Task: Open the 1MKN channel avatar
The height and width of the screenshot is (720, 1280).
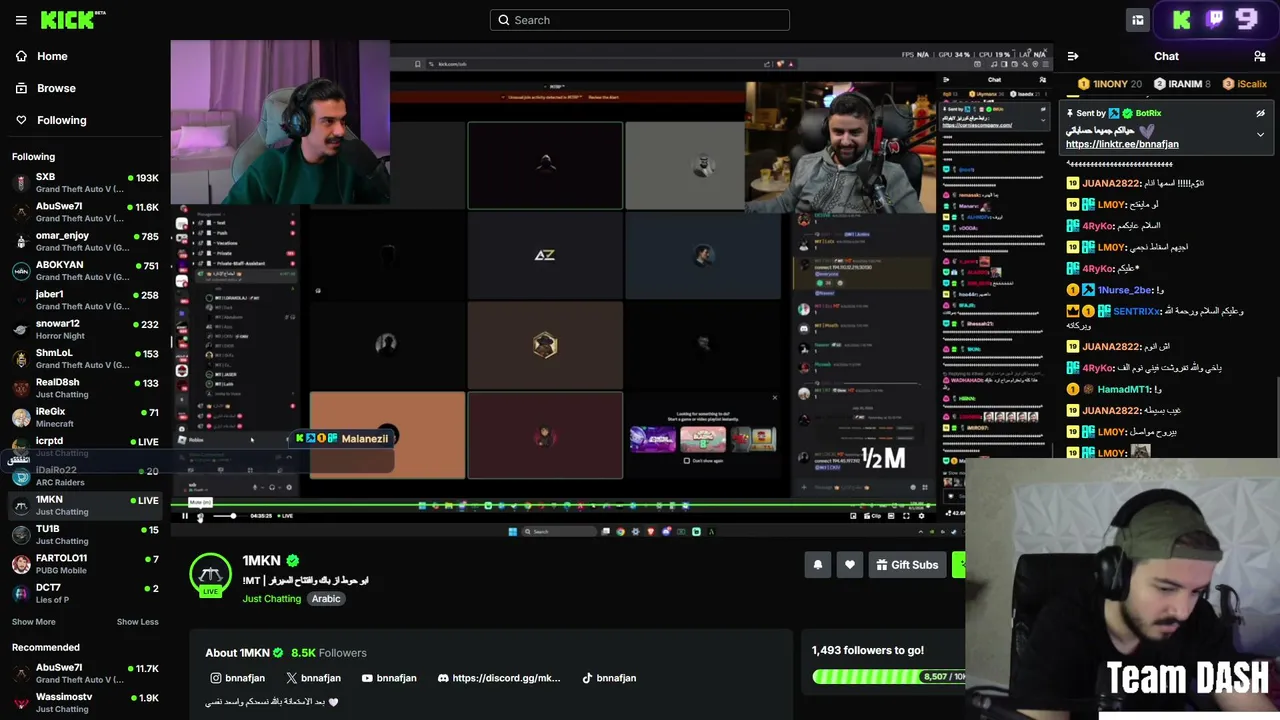Action: [x=210, y=574]
